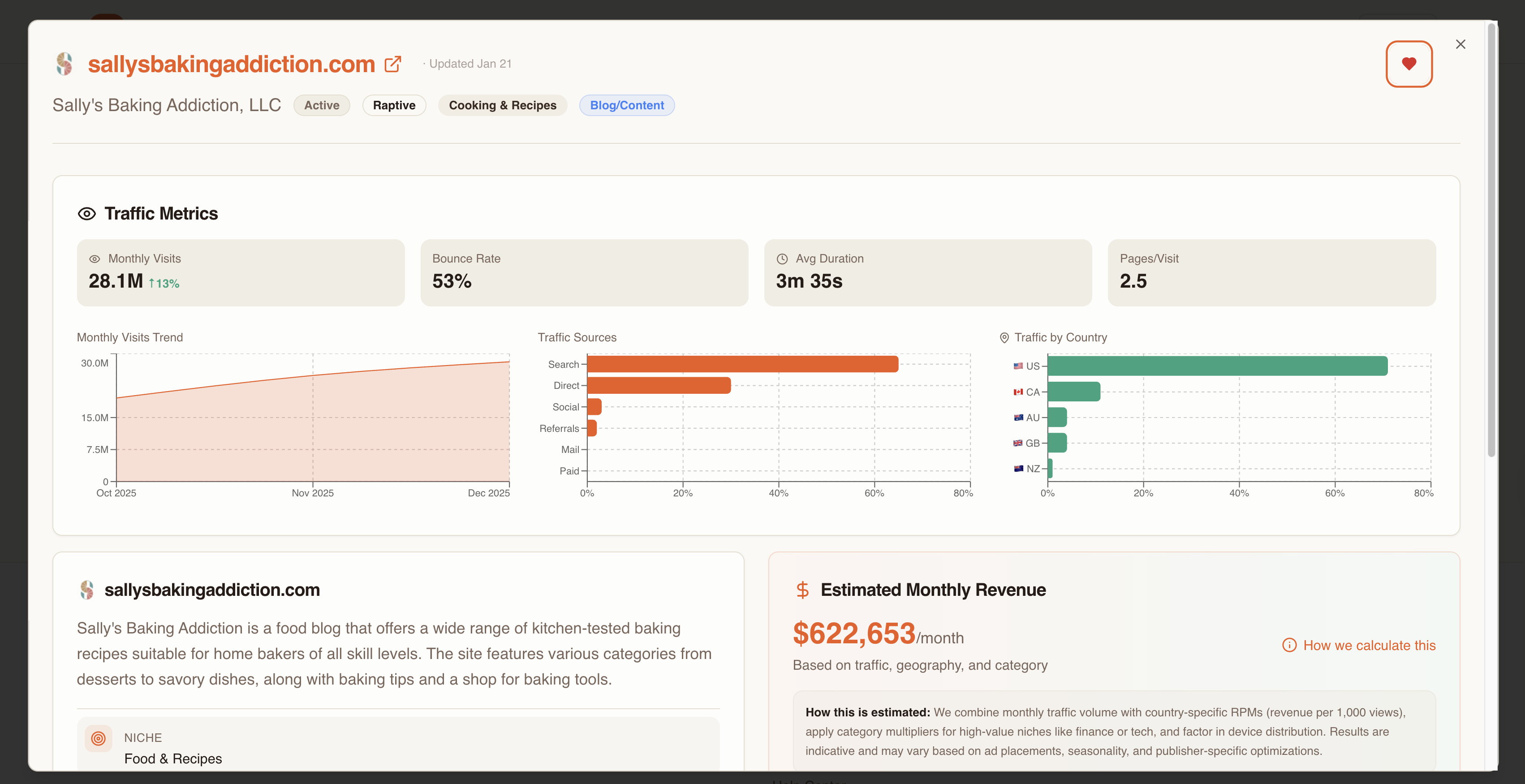Image resolution: width=1525 pixels, height=784 pixels.
Task: Click the 13% growth indicator
Action: pos(164,284)
